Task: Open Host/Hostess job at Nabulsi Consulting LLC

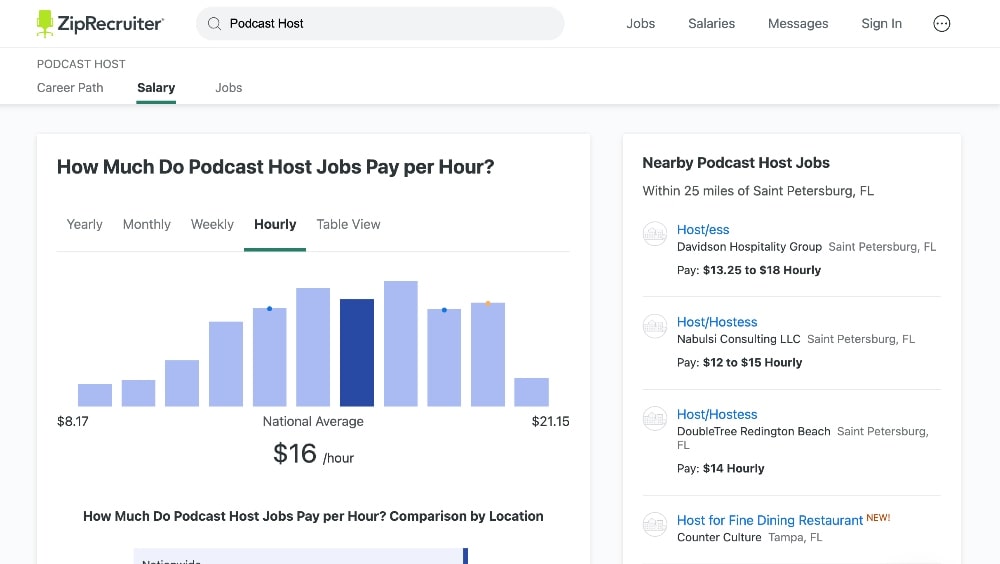Action: pos(717,322)
